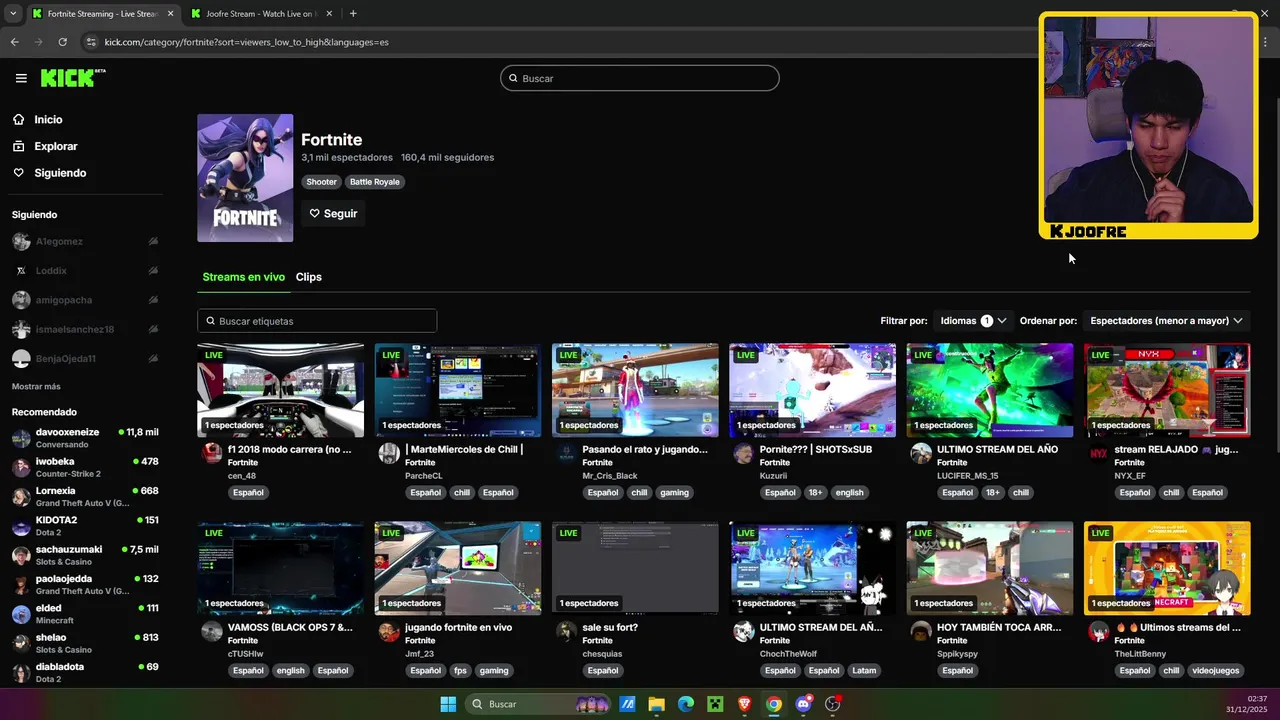Open davooxeneize recommended channel
The image size is (1280, 720).
coord(85,438)
